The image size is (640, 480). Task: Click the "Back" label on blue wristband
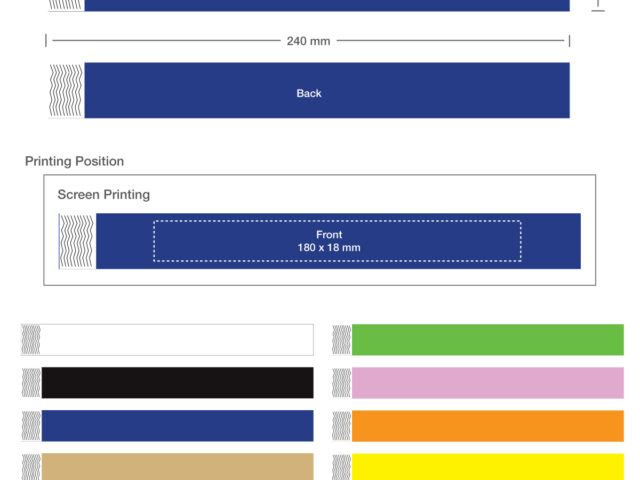click(x=309, y=93)
